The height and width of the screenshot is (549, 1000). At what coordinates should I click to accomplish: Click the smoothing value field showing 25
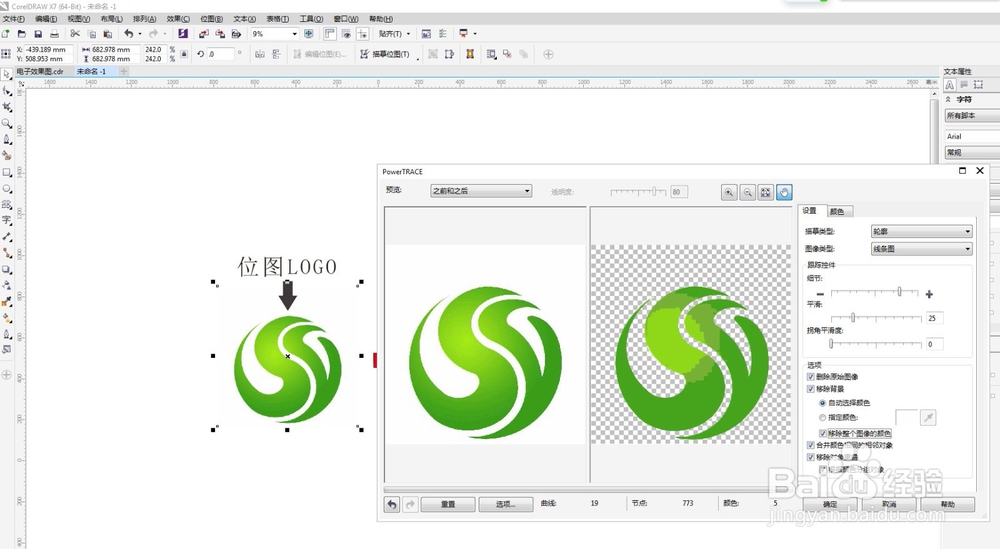[x=934, y=318]
